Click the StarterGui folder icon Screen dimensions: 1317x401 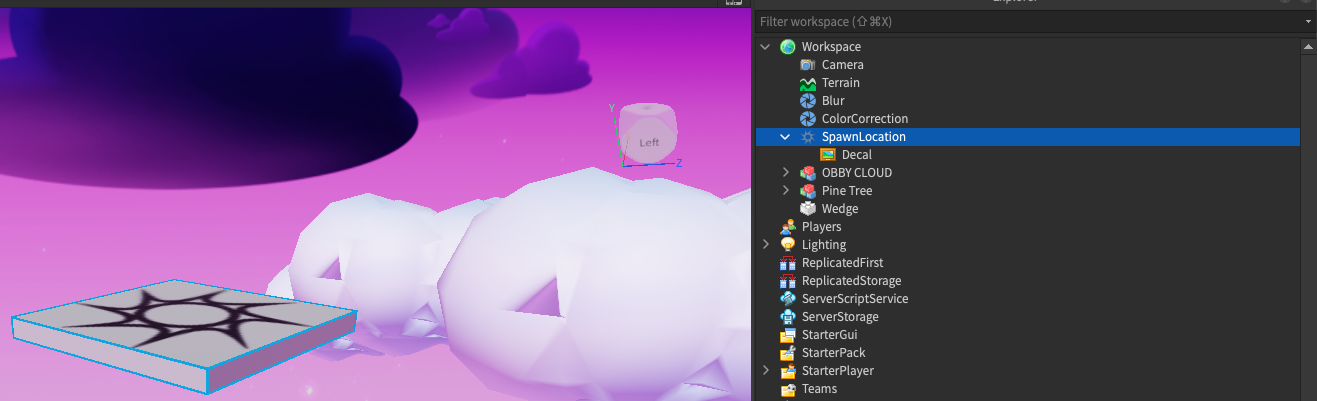tap(788, 335)
